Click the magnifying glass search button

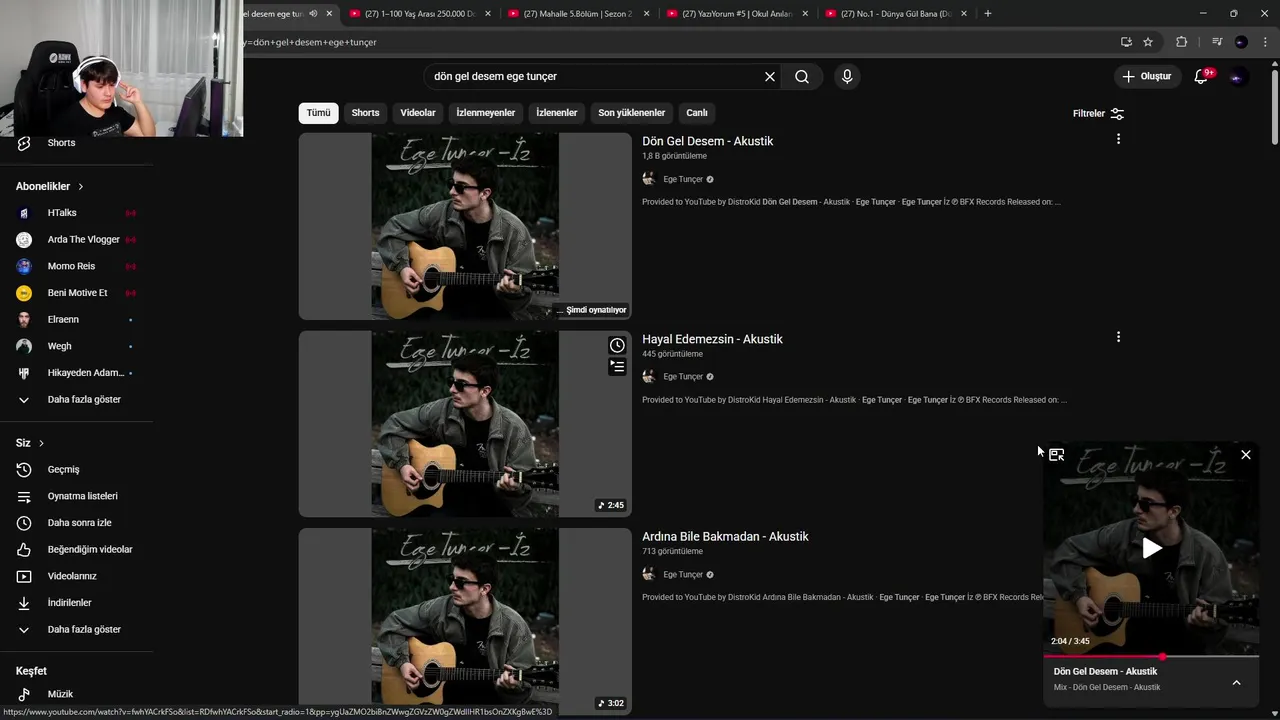(x=802, y=76)
